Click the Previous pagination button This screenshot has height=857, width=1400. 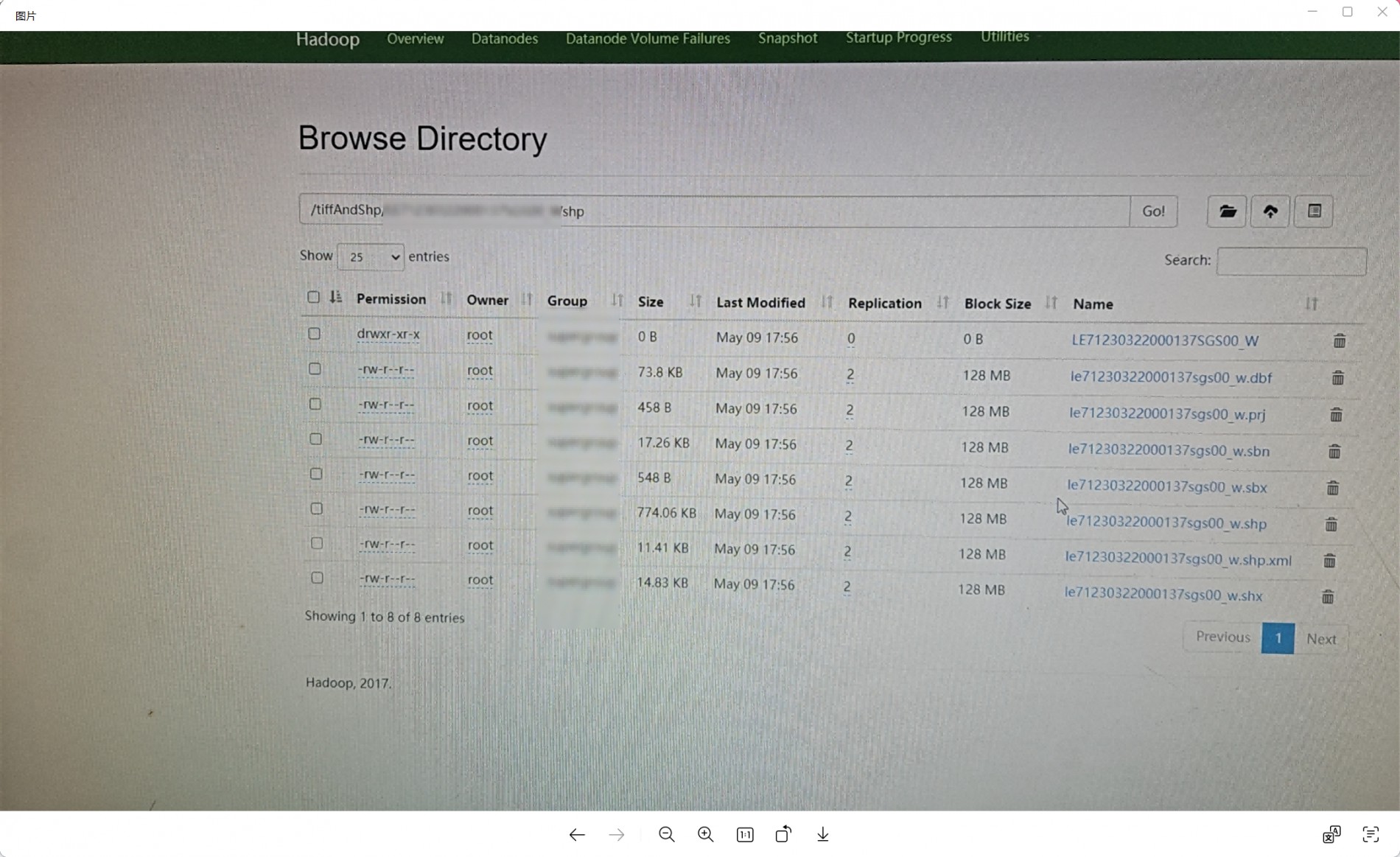1222,637
